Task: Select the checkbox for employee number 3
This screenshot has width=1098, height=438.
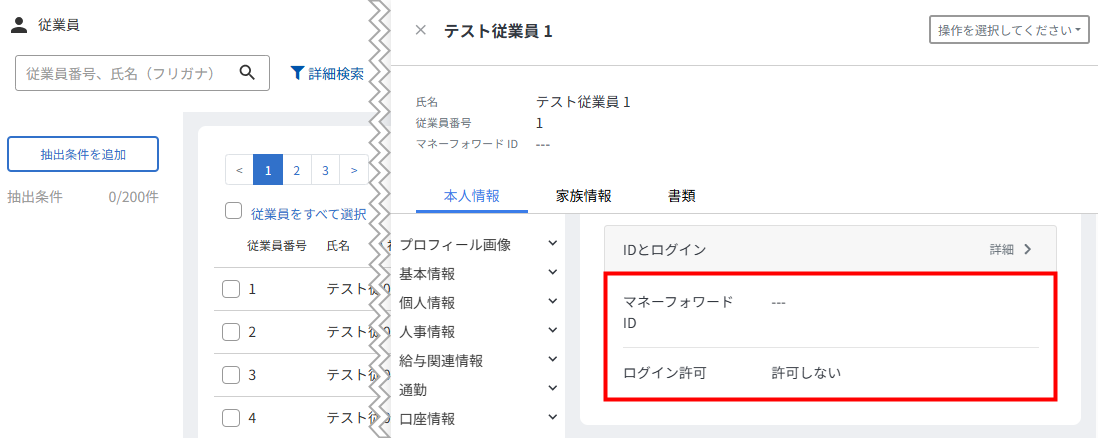Action: (231, 375)
